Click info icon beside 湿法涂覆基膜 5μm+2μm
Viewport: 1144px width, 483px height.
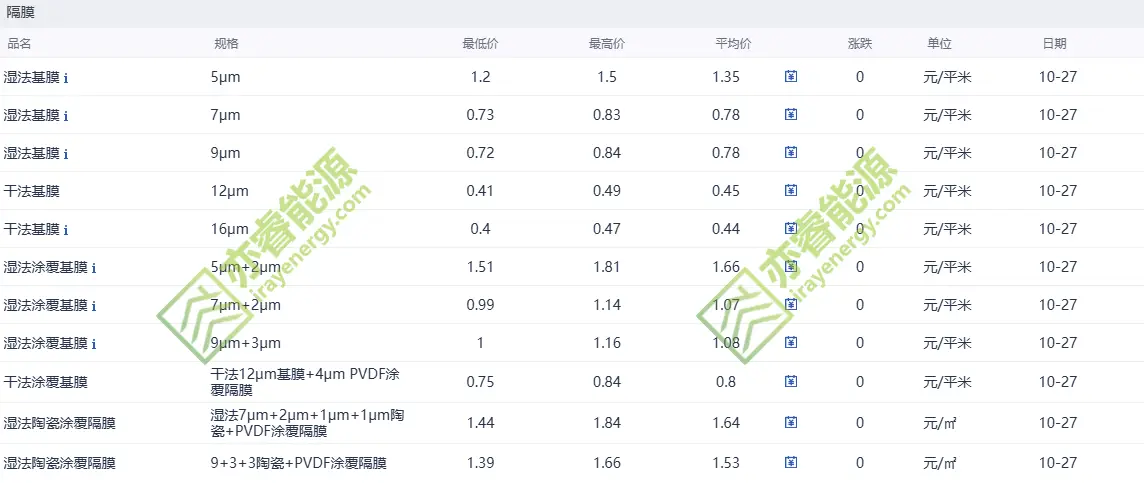94,268
